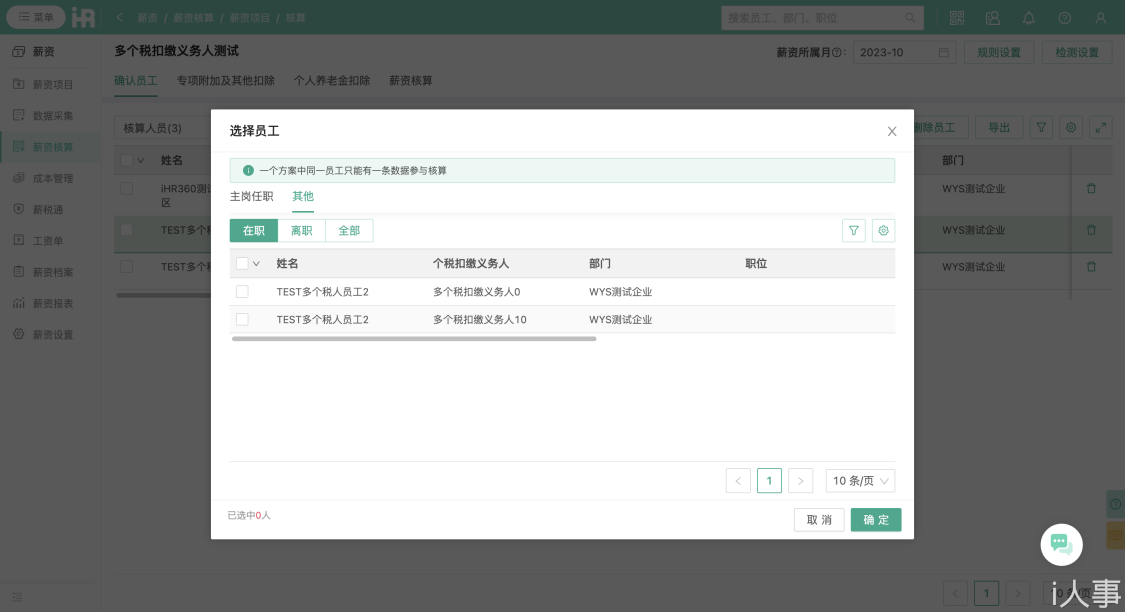This screenshot has width=1125, height=612.
Task: Tick the select-all checkbox in the dialog header
Action: [x=243, y=263]
